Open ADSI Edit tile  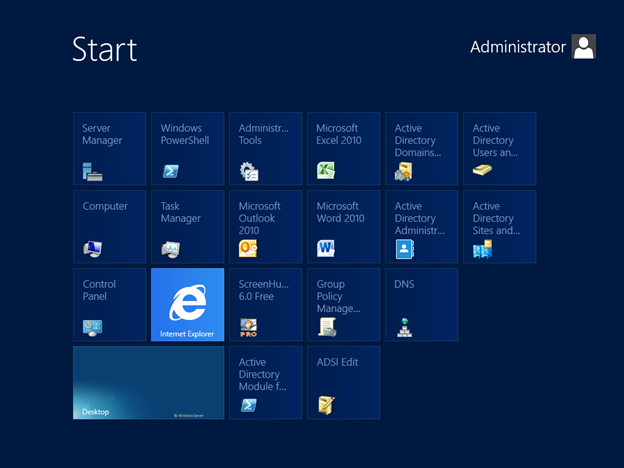(343, 383)
